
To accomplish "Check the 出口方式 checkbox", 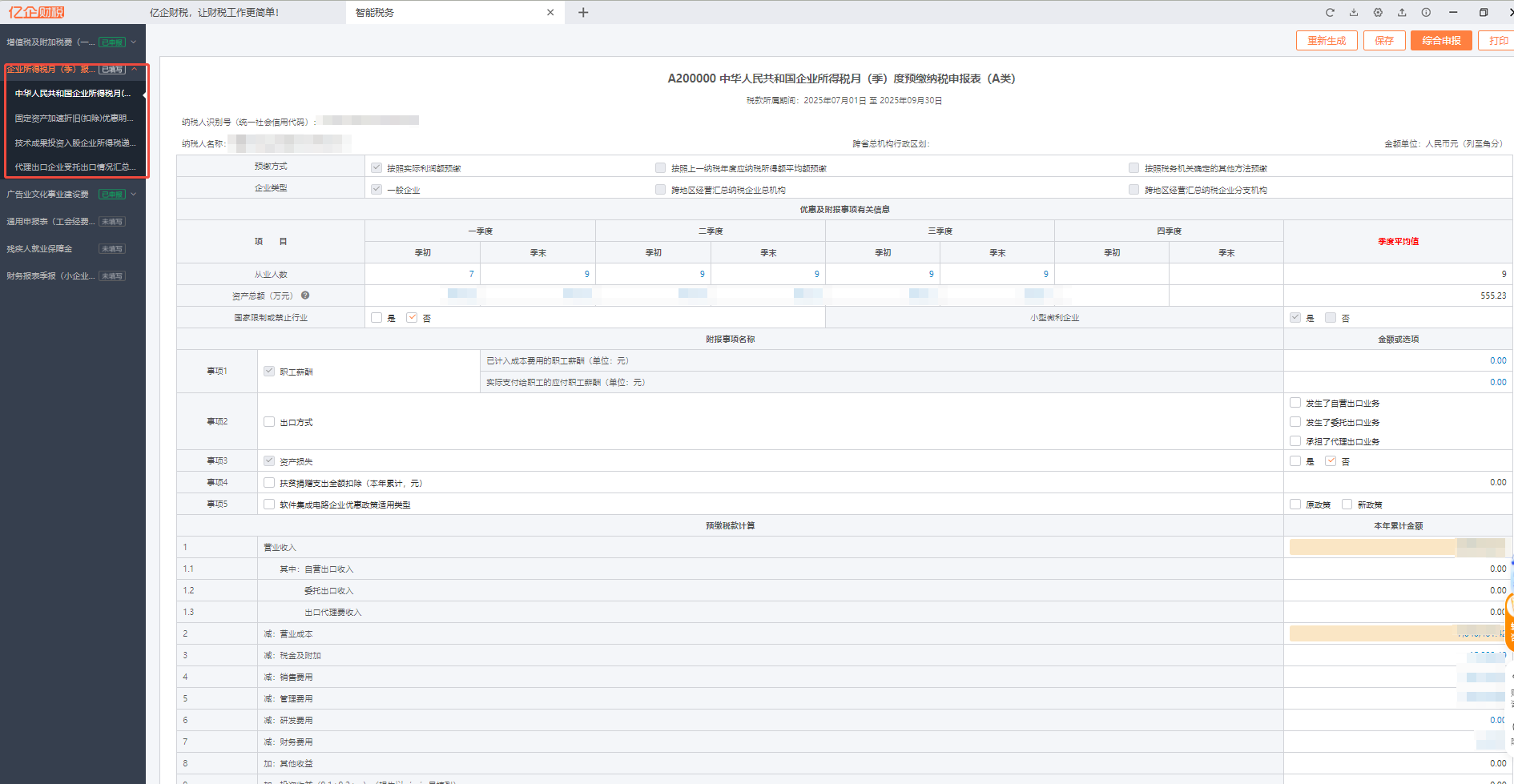I will (x=269, y=422).
